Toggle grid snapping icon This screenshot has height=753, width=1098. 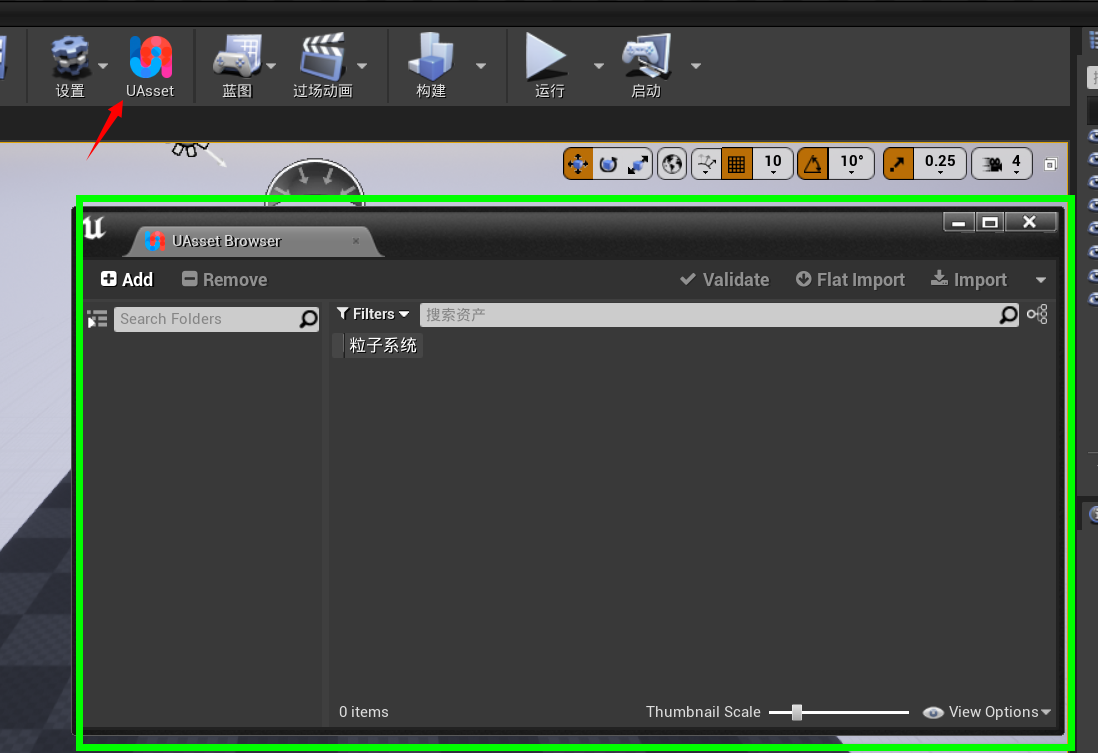click(737, 165)
